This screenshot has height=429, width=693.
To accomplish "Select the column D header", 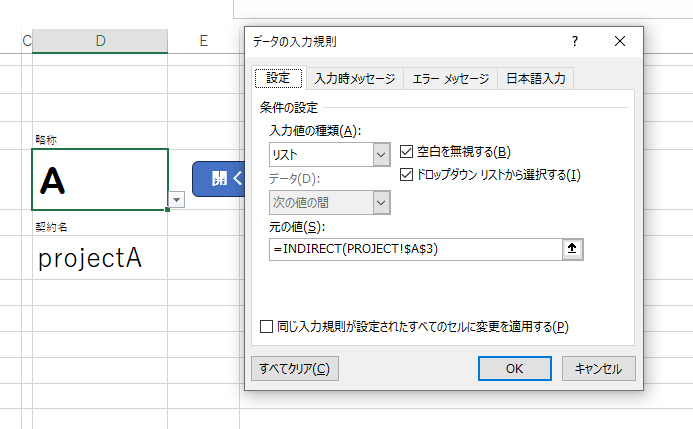I will 100,40.
